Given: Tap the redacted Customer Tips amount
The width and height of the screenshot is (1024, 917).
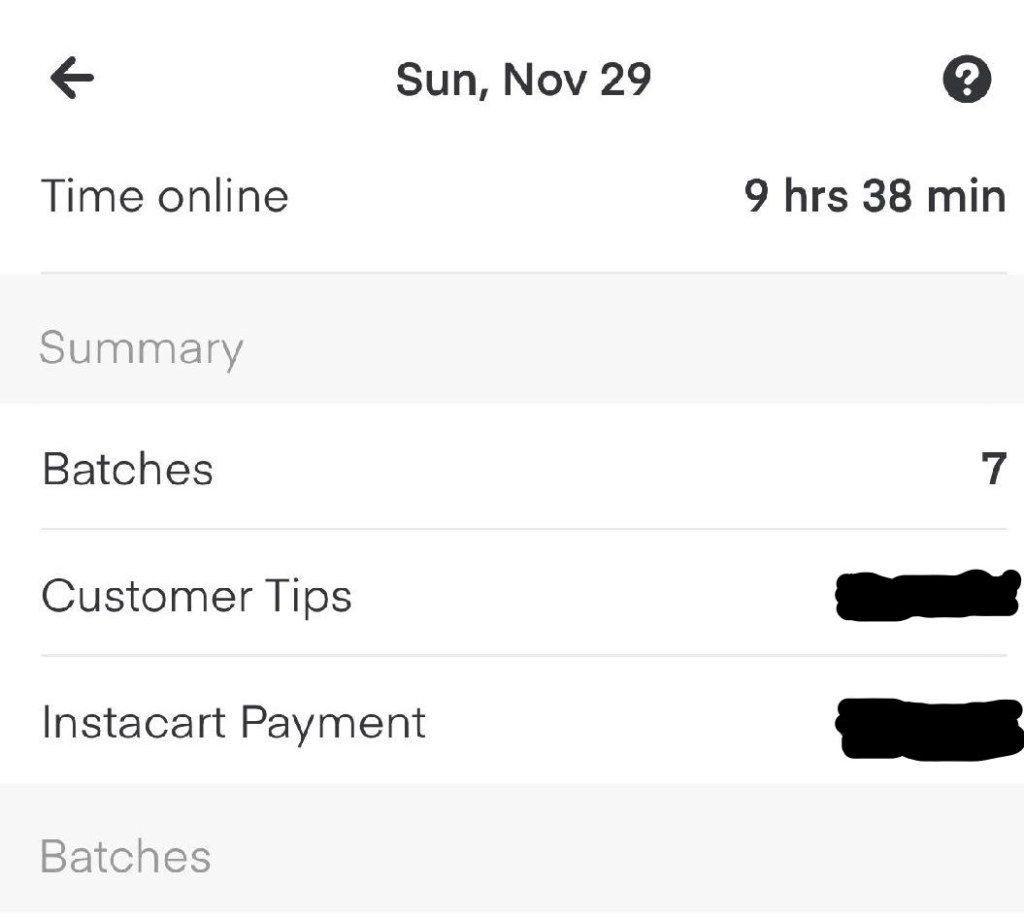Looking at the screenshot, I should point(926,595).
